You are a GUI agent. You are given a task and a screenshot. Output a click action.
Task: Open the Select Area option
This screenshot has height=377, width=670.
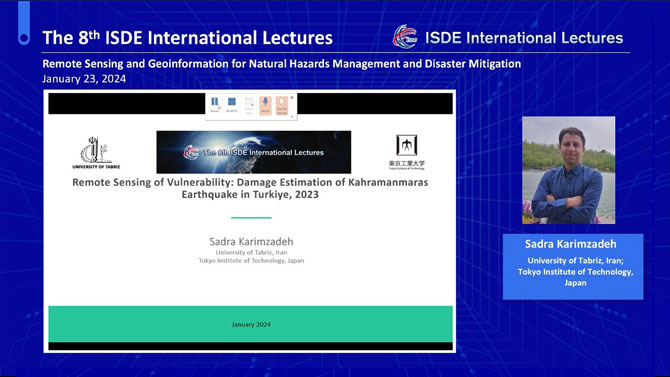point(249,105)
